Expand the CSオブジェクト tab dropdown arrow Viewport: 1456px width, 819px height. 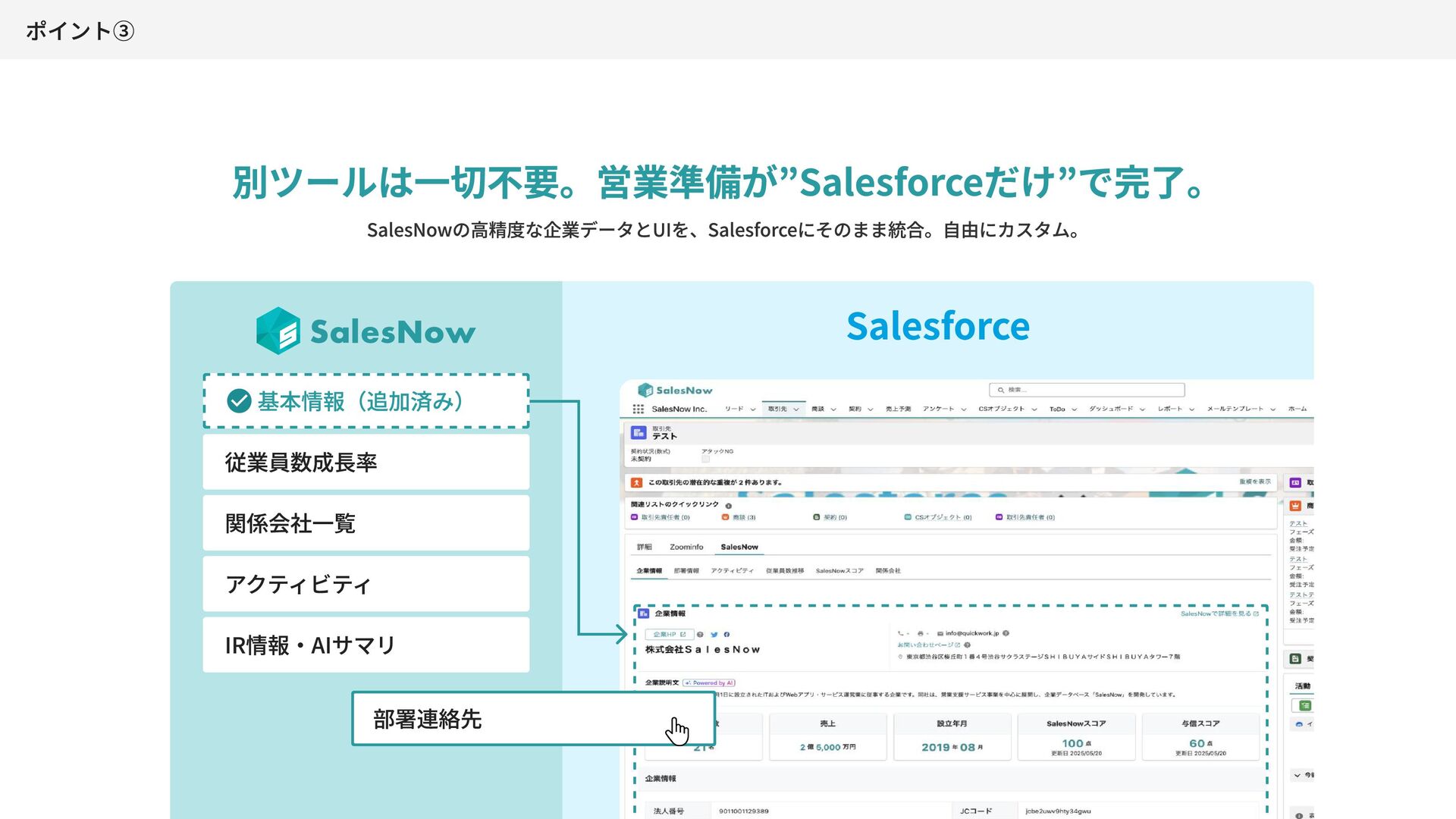[x=1034, y=409]
